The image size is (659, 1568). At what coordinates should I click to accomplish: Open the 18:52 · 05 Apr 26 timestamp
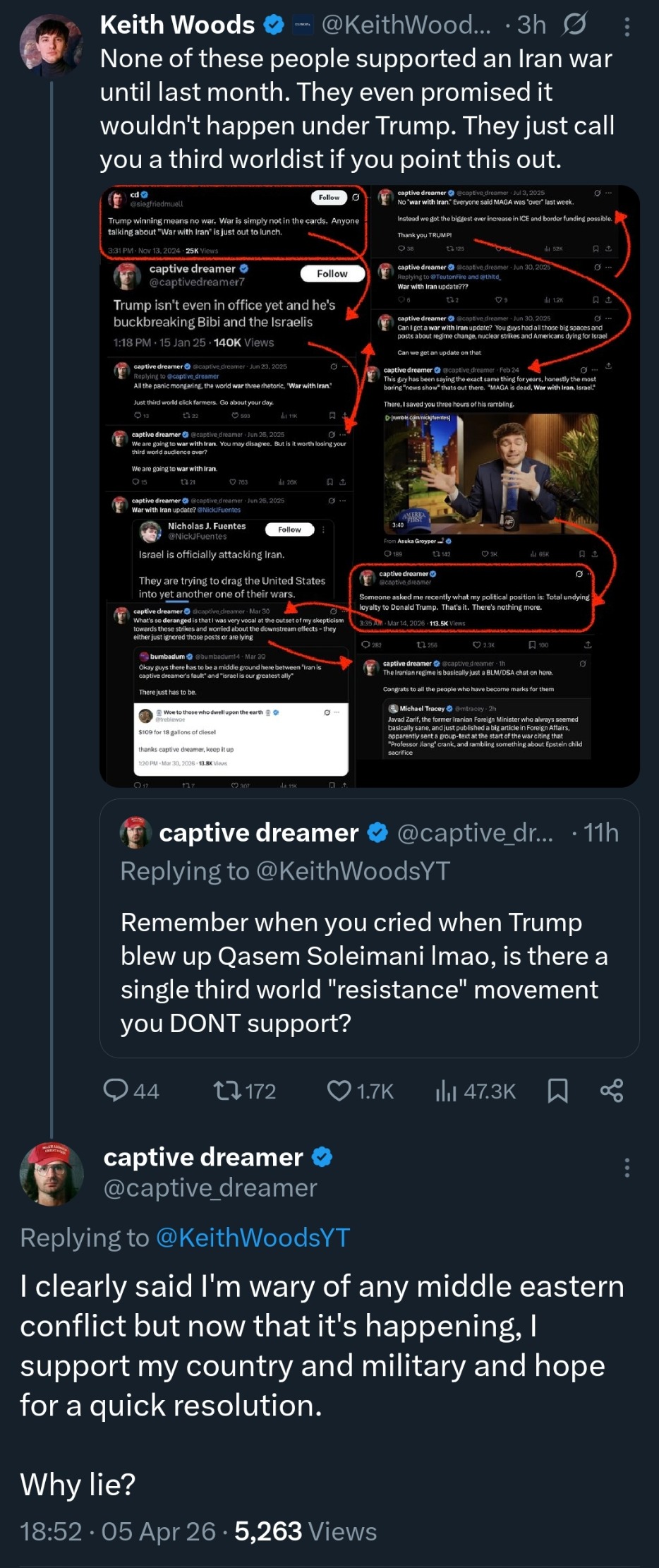(x=118, y=1532)
